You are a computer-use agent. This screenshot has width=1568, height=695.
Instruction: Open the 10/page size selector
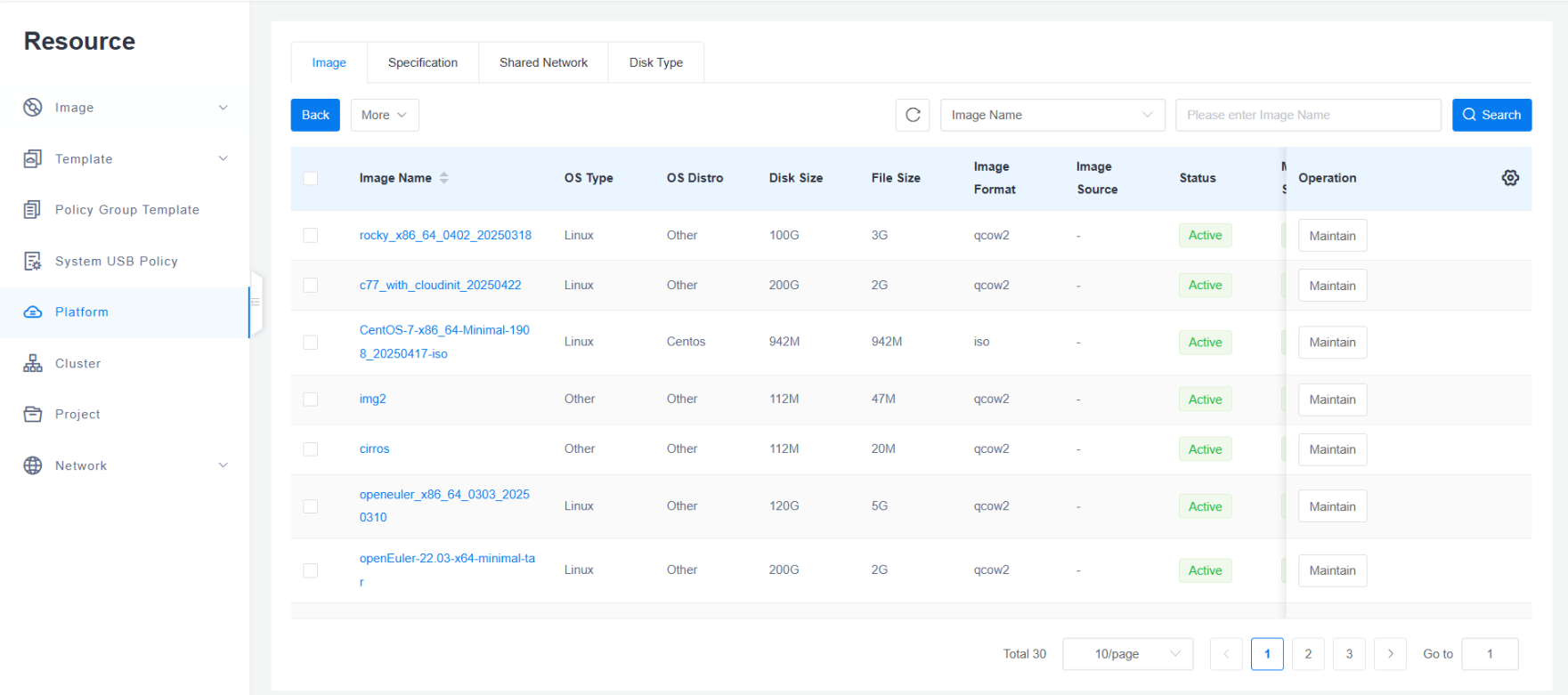(x=1127, y=654)
